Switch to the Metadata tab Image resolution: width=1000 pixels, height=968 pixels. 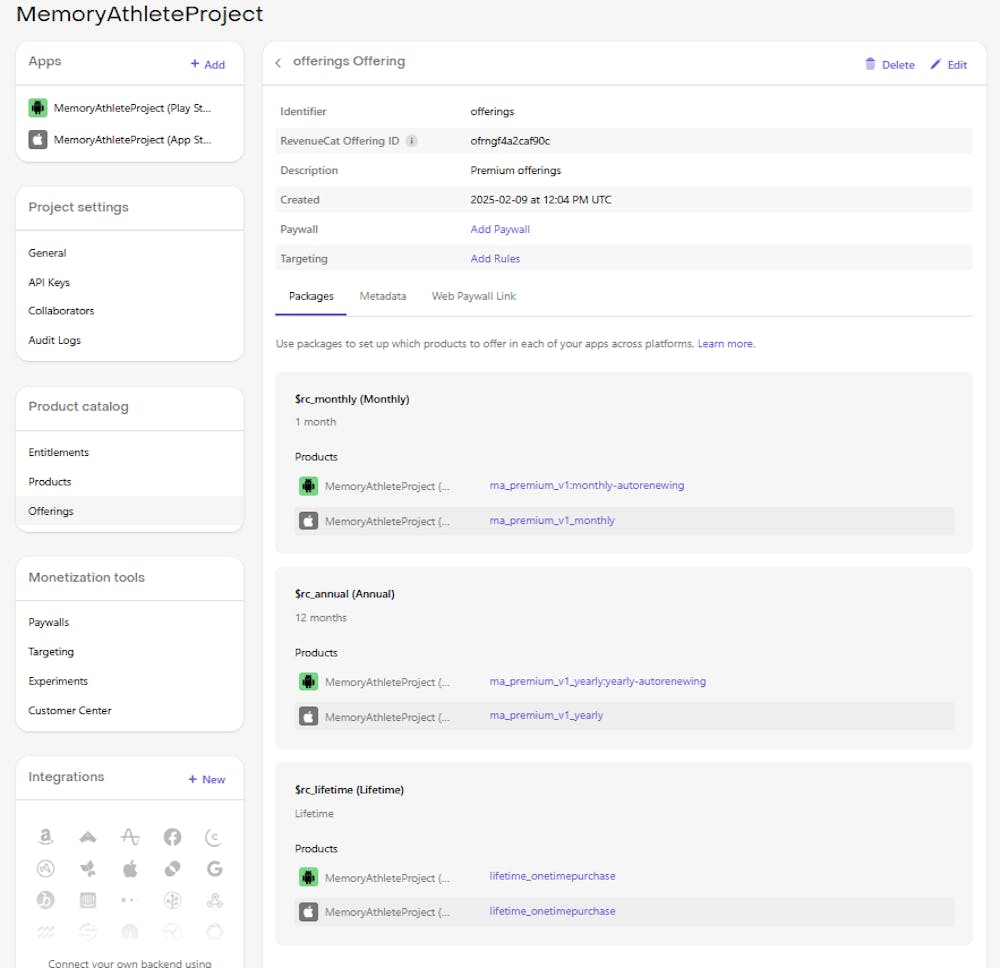click(383, 296)
